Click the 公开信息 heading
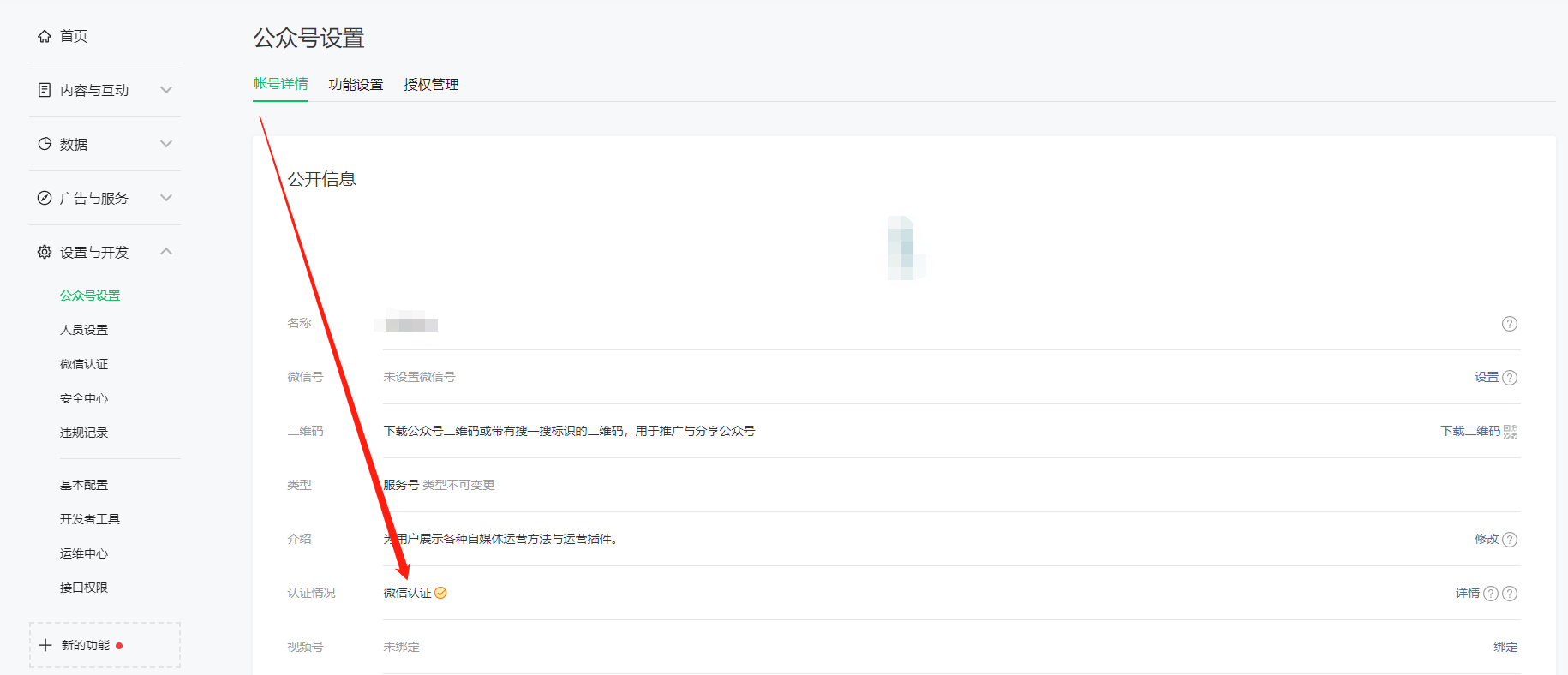This screenshot has width=1568, height=675. 321,179
